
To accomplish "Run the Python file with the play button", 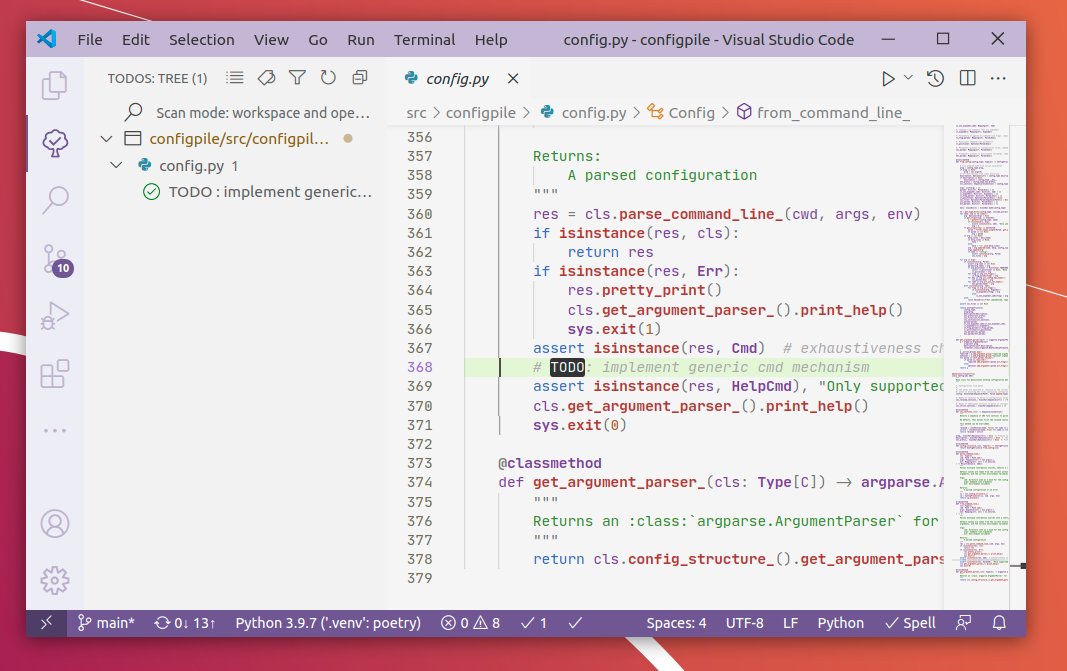I will point(888,77).
